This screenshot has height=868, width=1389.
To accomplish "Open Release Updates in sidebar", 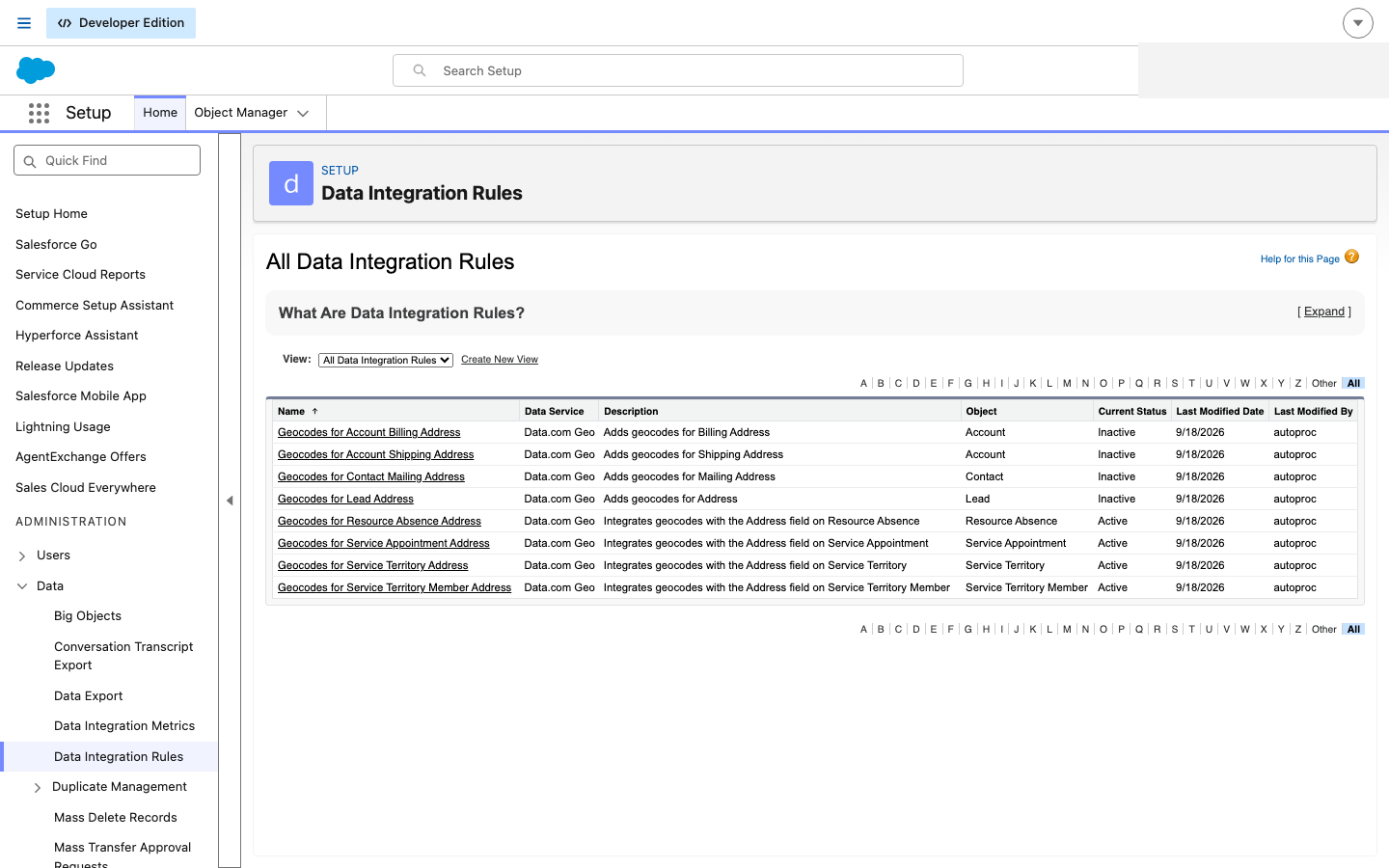I will [65, 366].
